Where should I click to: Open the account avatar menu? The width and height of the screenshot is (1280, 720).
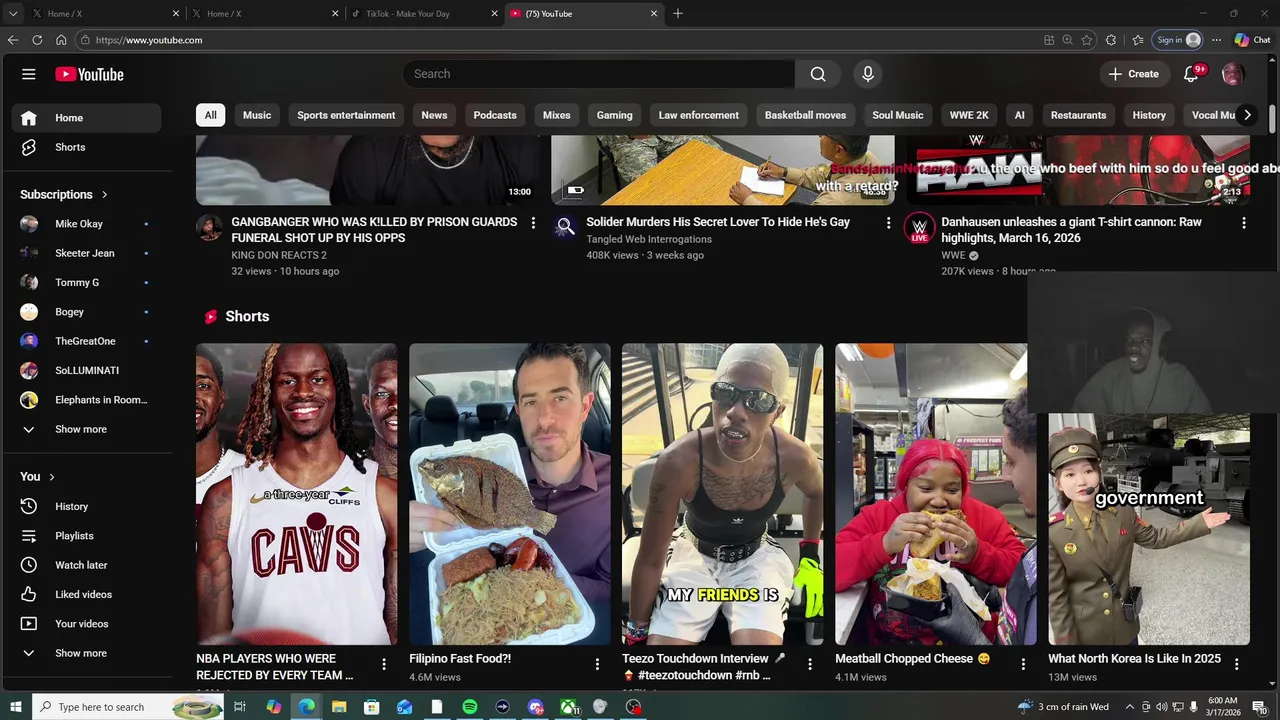pyautogui.click(x=1233, y=74)
